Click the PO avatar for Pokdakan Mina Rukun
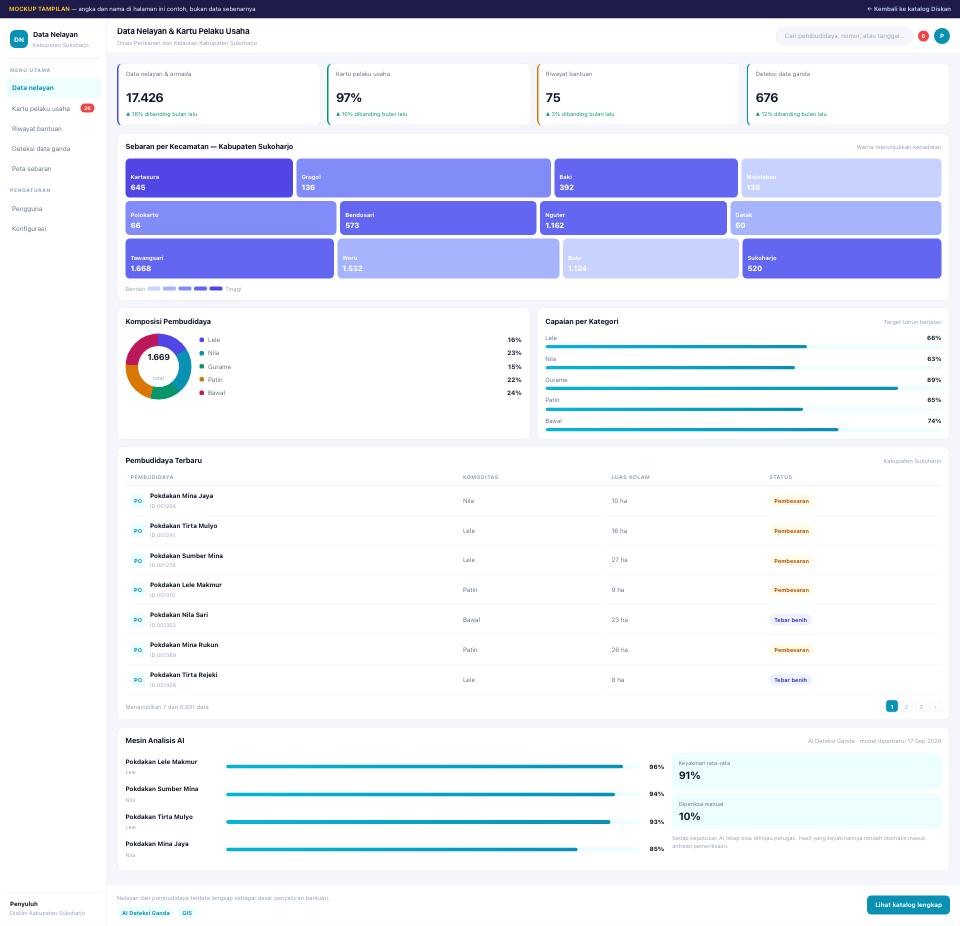This screenshot has width=960, height=926. tap(138, 650)
